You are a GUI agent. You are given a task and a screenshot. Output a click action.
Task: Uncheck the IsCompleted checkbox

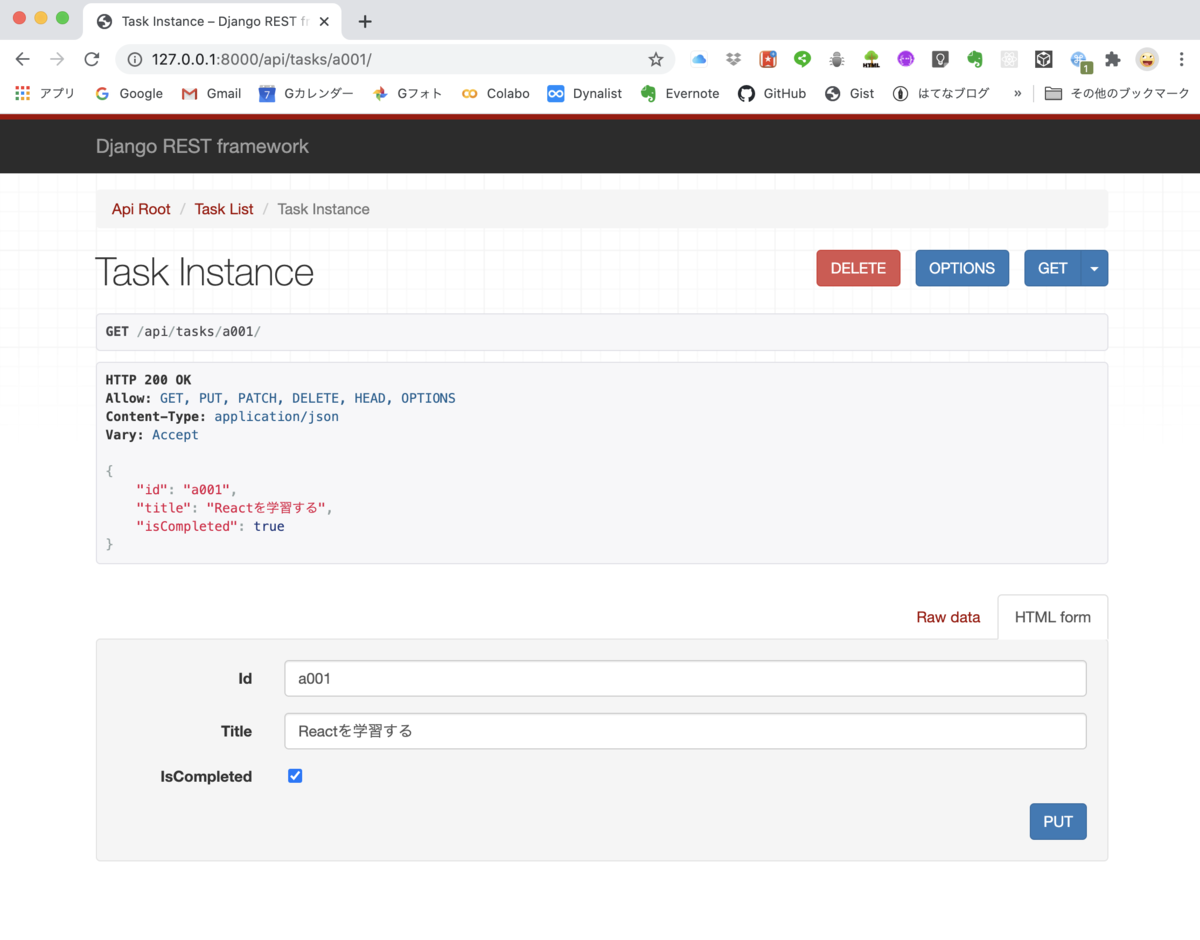(295, 776)
